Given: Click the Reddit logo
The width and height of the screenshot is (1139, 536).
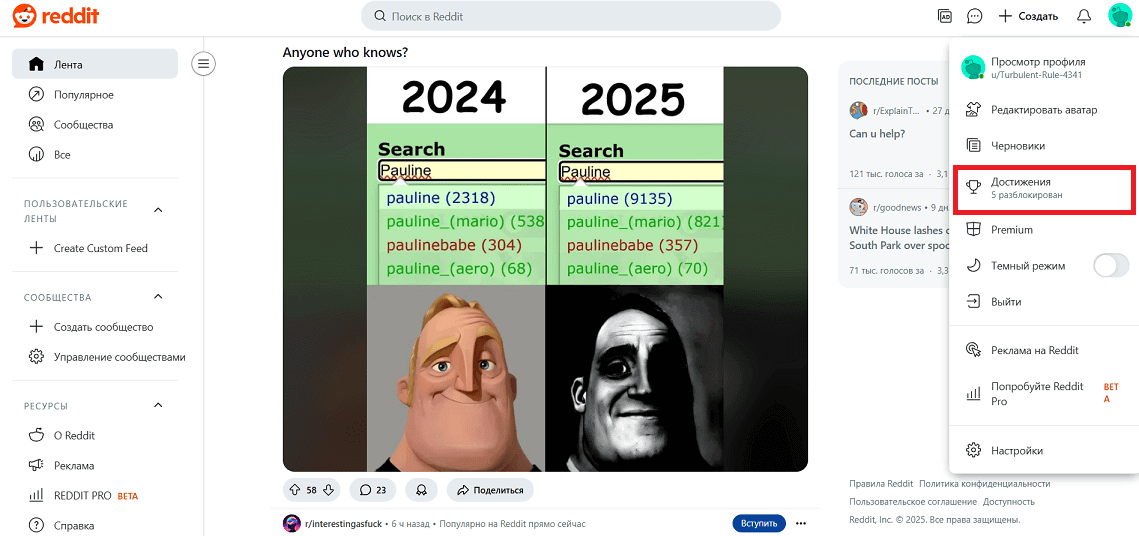Looking at the screenshot, I should pos(56,16).
